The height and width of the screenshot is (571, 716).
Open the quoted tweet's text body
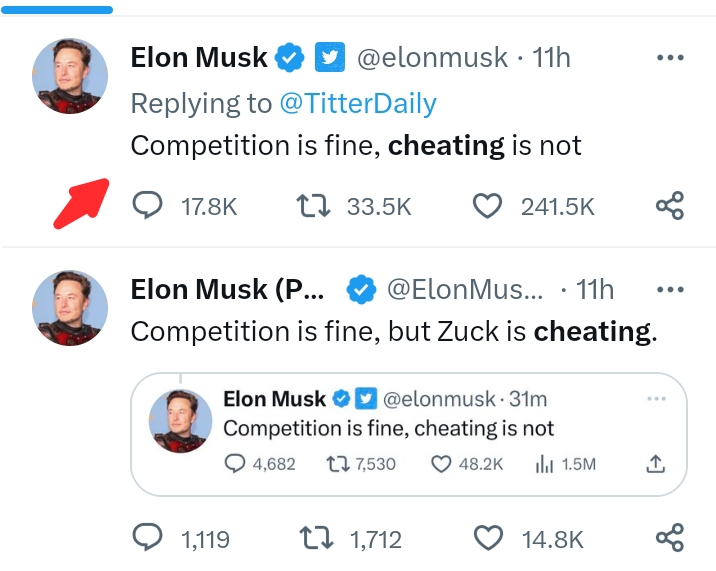(388, 429)
